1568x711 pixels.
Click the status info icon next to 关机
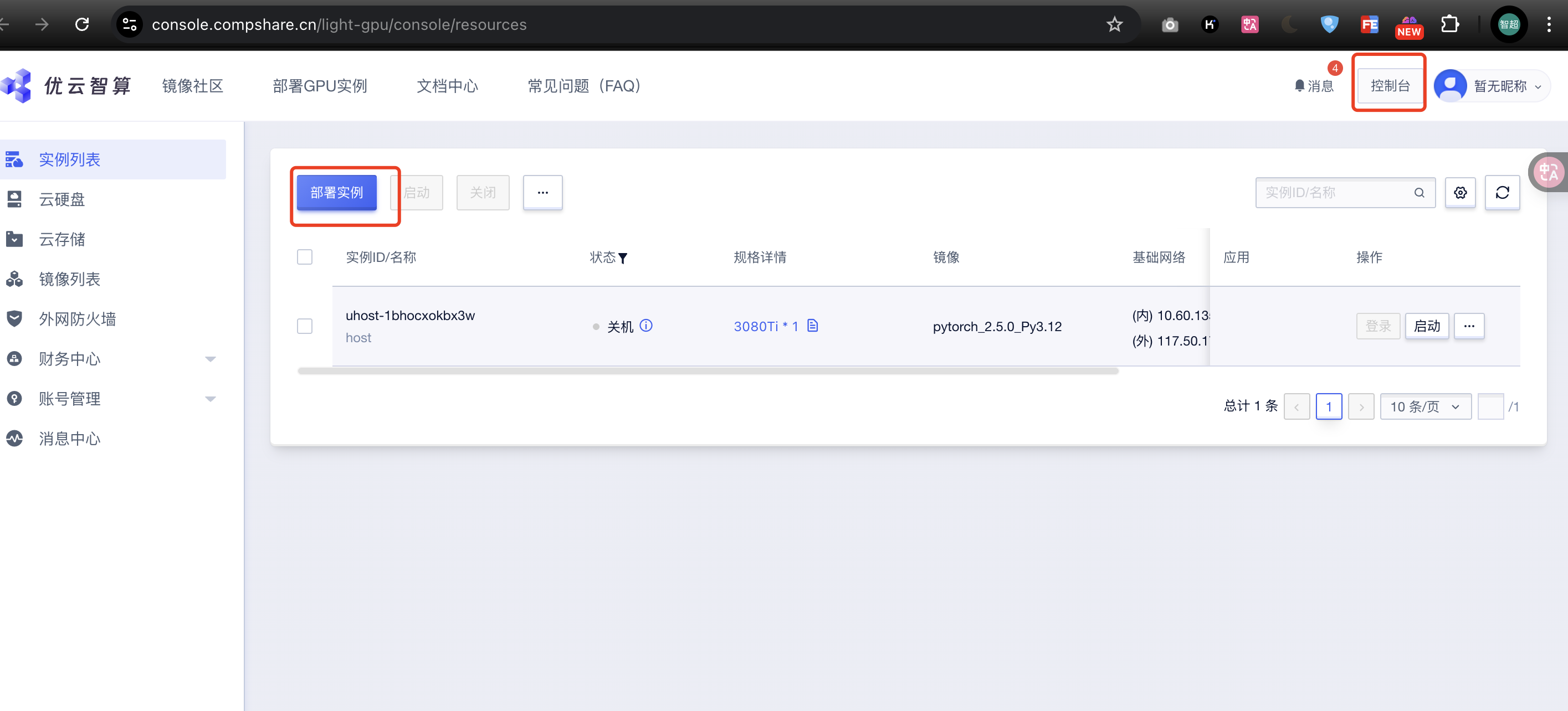pos(646,326)
